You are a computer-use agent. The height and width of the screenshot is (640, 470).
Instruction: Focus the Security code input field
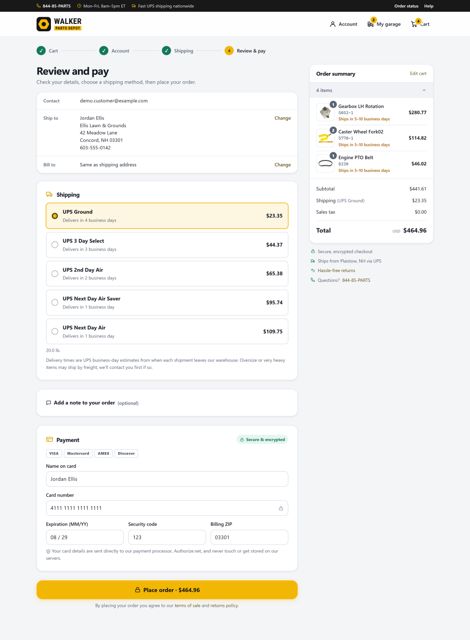point(167,537)
